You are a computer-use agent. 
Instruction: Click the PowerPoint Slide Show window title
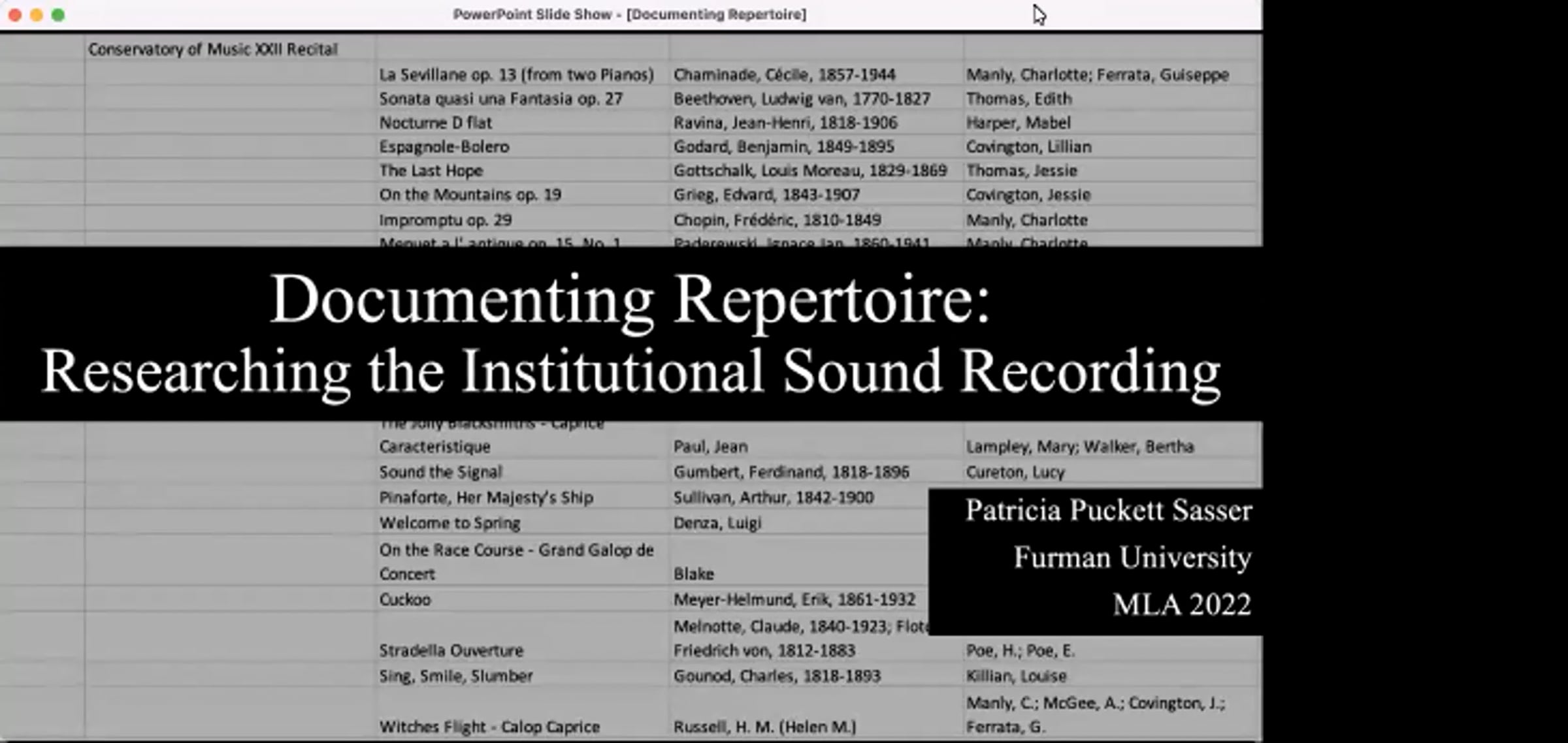click(x=629, y=14)
